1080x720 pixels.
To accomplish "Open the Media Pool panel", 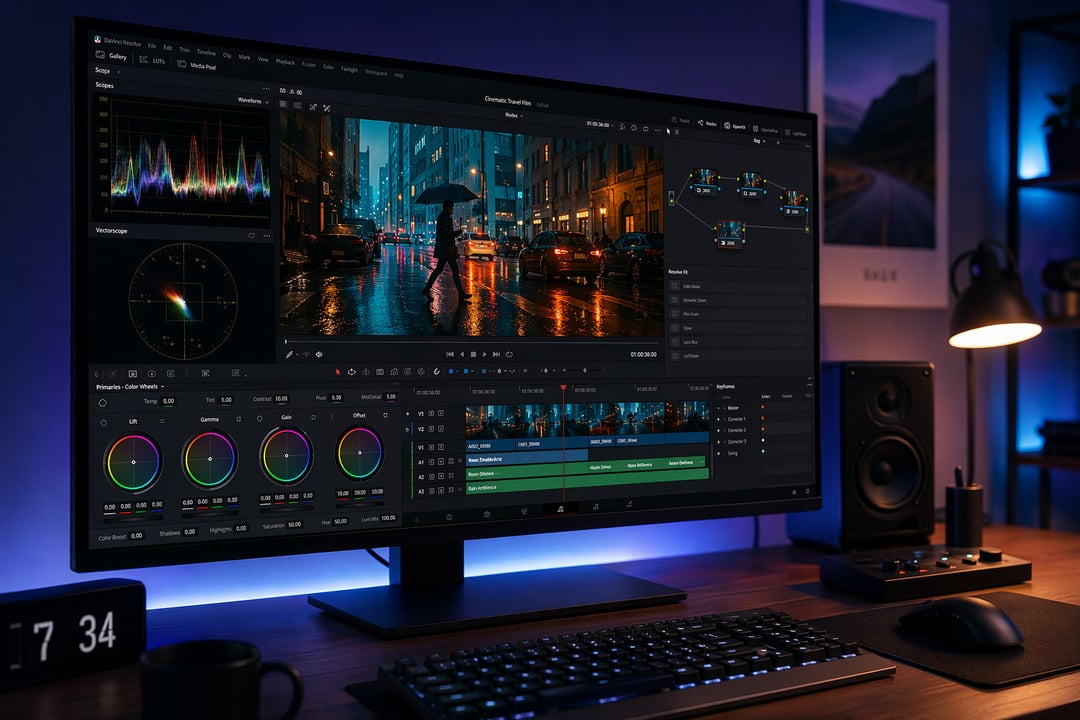I will (196, 65).
